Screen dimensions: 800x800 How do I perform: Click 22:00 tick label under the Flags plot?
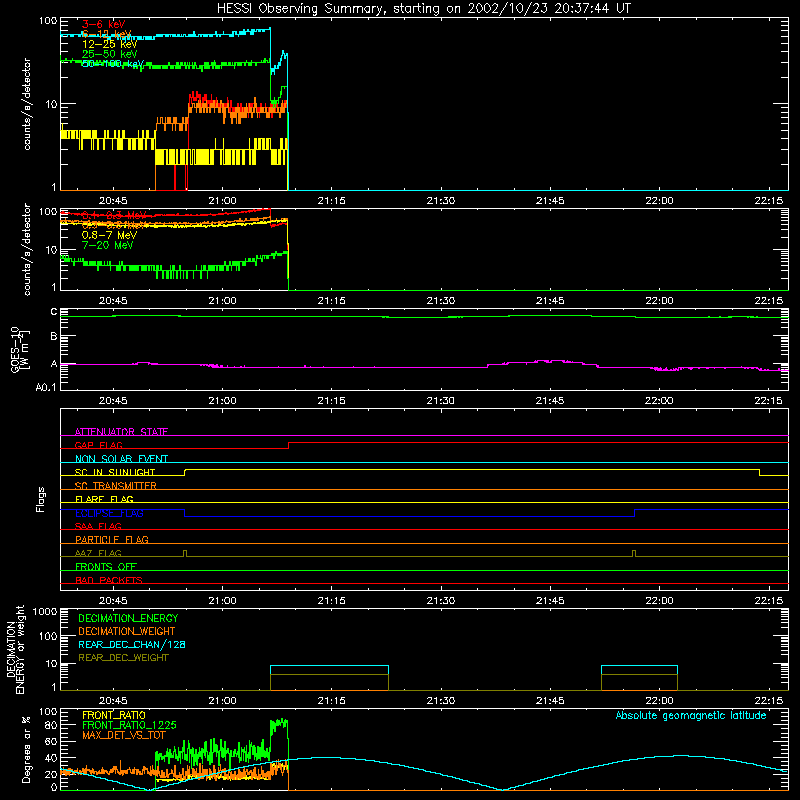[659, 601]
